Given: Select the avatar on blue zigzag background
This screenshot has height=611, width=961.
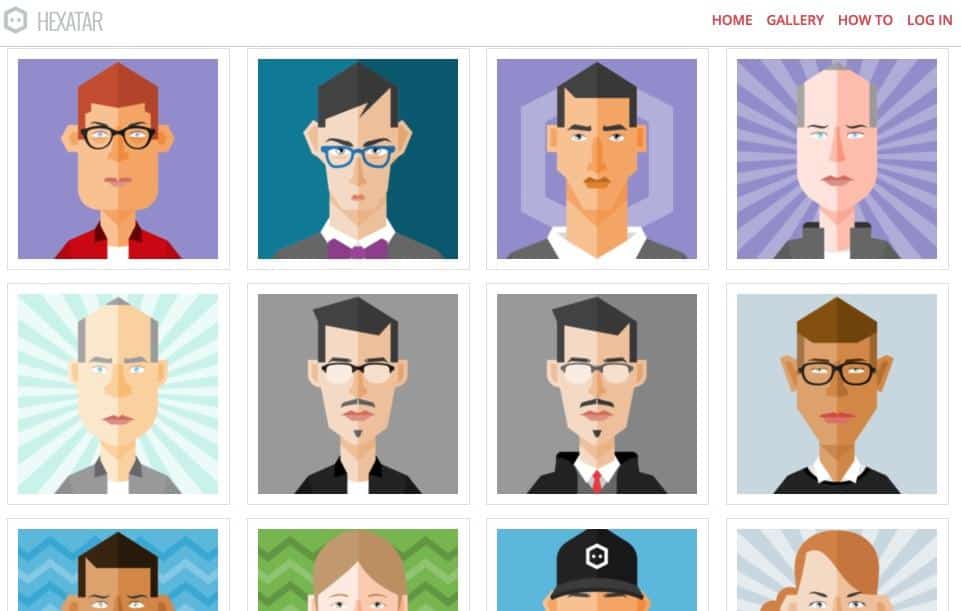Looking at the screenshot, I should pyautogui.click(x=118, y=570).
